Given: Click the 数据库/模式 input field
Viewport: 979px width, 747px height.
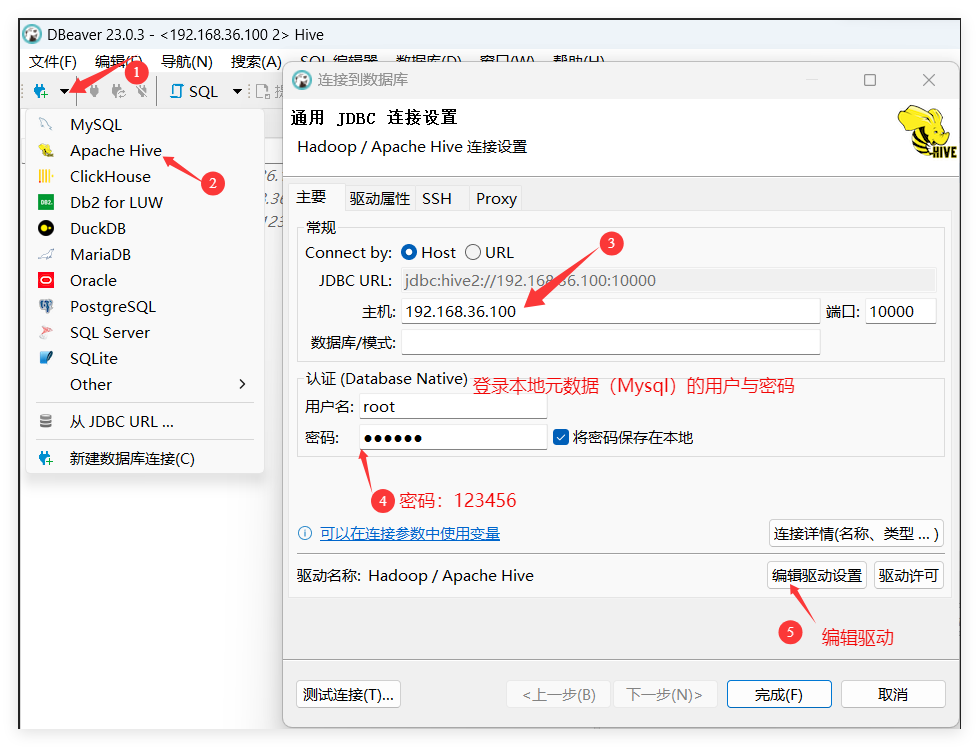Looking at the screenshot, I should [611, 342].
